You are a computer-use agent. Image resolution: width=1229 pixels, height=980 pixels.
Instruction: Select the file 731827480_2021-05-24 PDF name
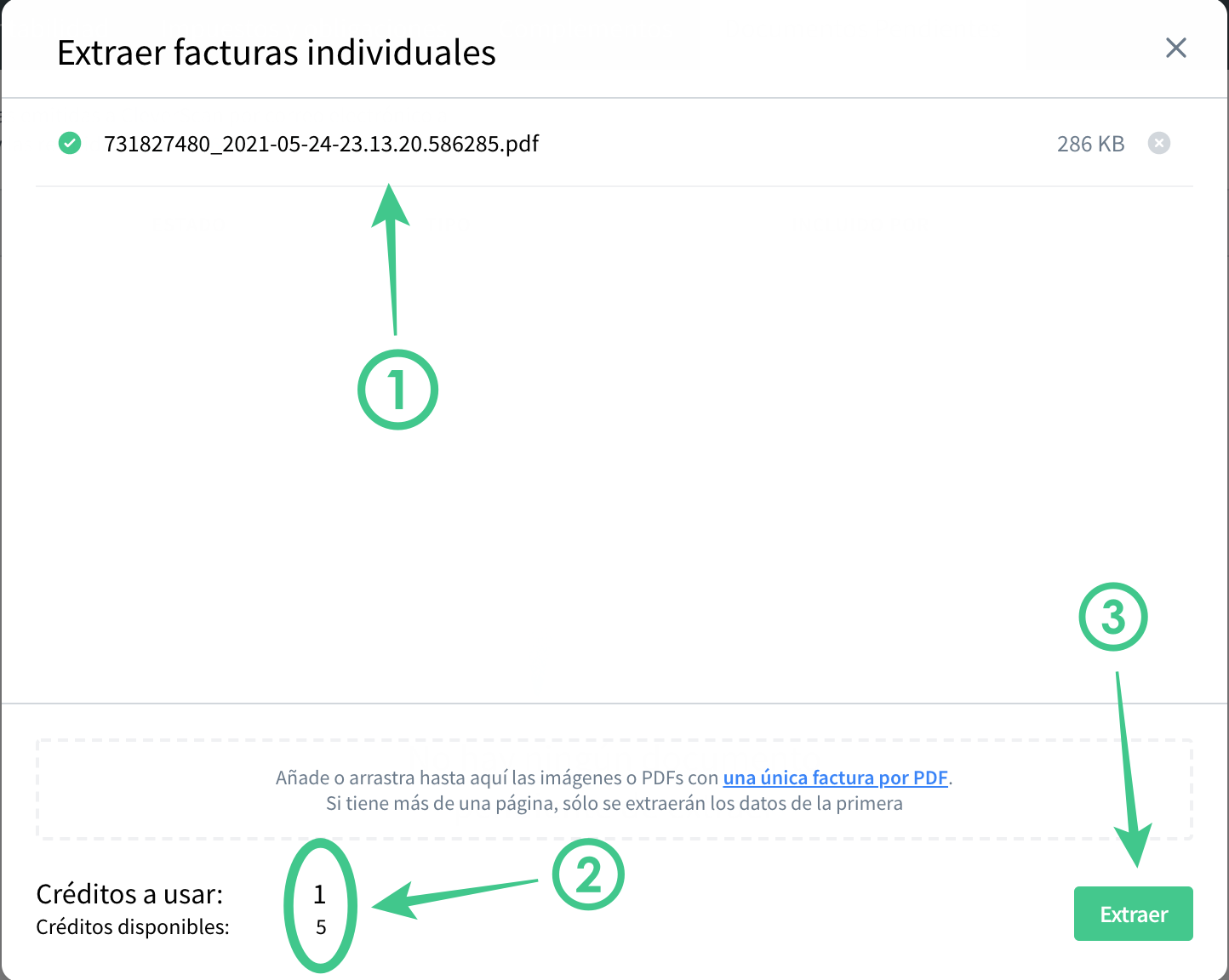pos(321,144)
